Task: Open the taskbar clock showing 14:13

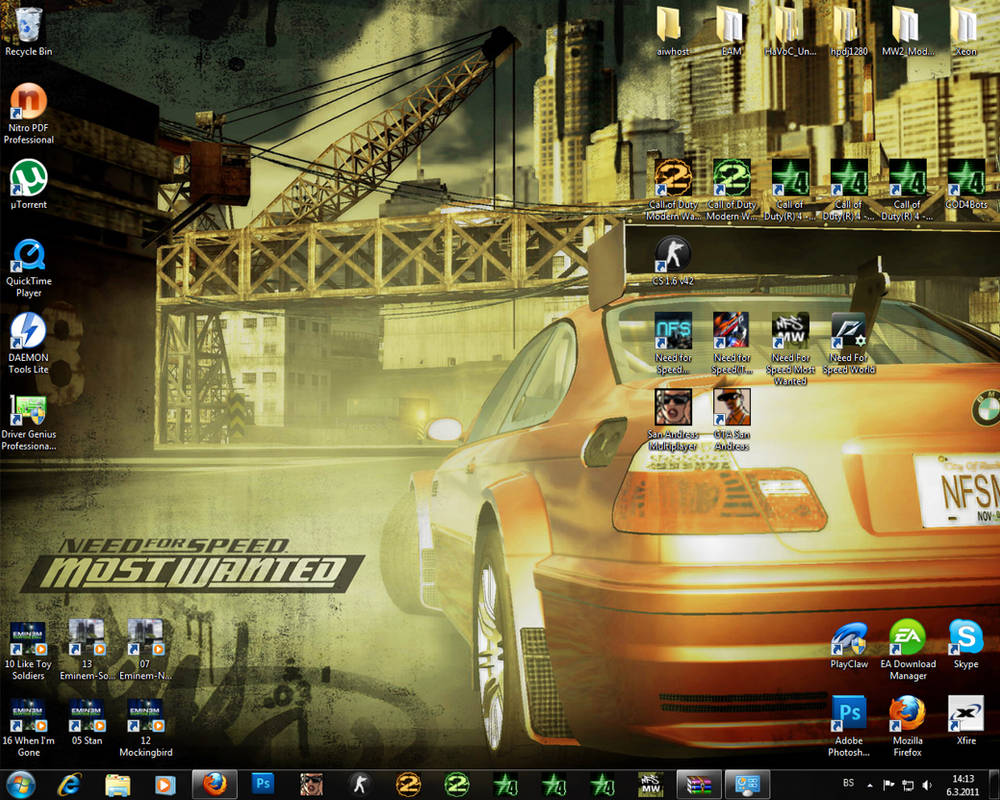Action: pos(963,784)
